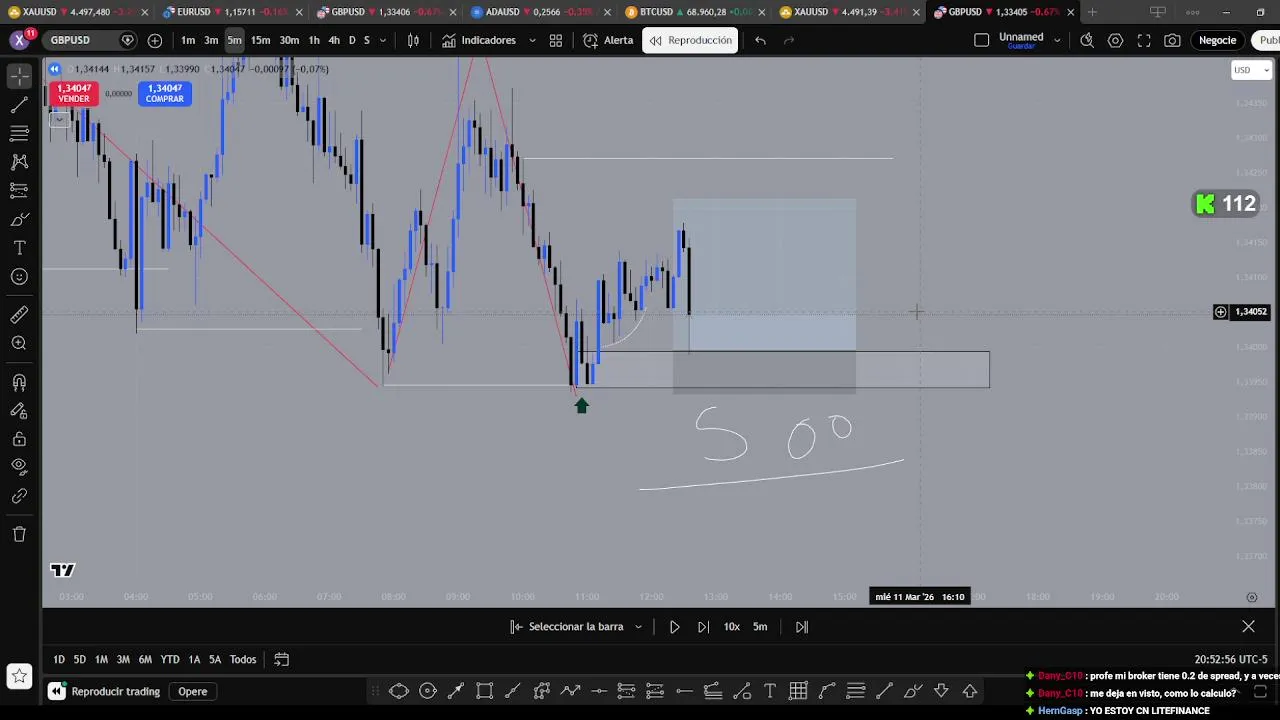Click the blue COMPRAR buy button

coord(165,93)
